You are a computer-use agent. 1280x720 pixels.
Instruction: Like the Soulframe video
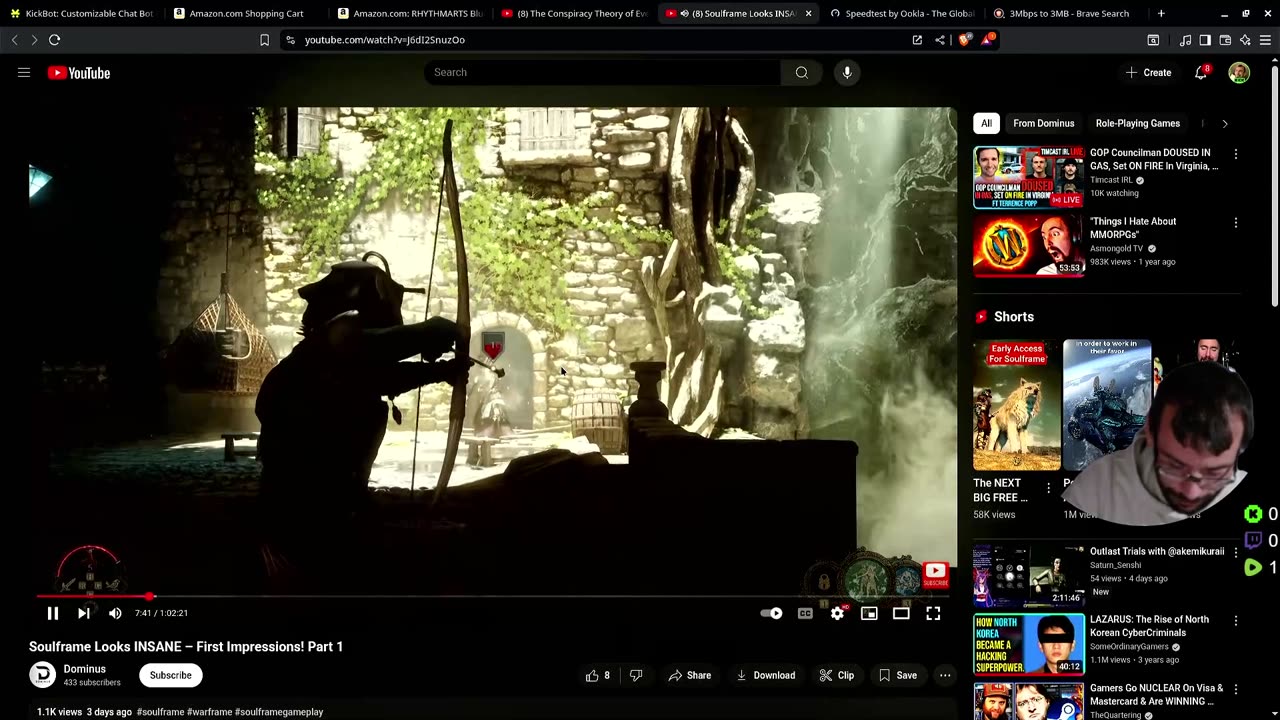[598, 675]
